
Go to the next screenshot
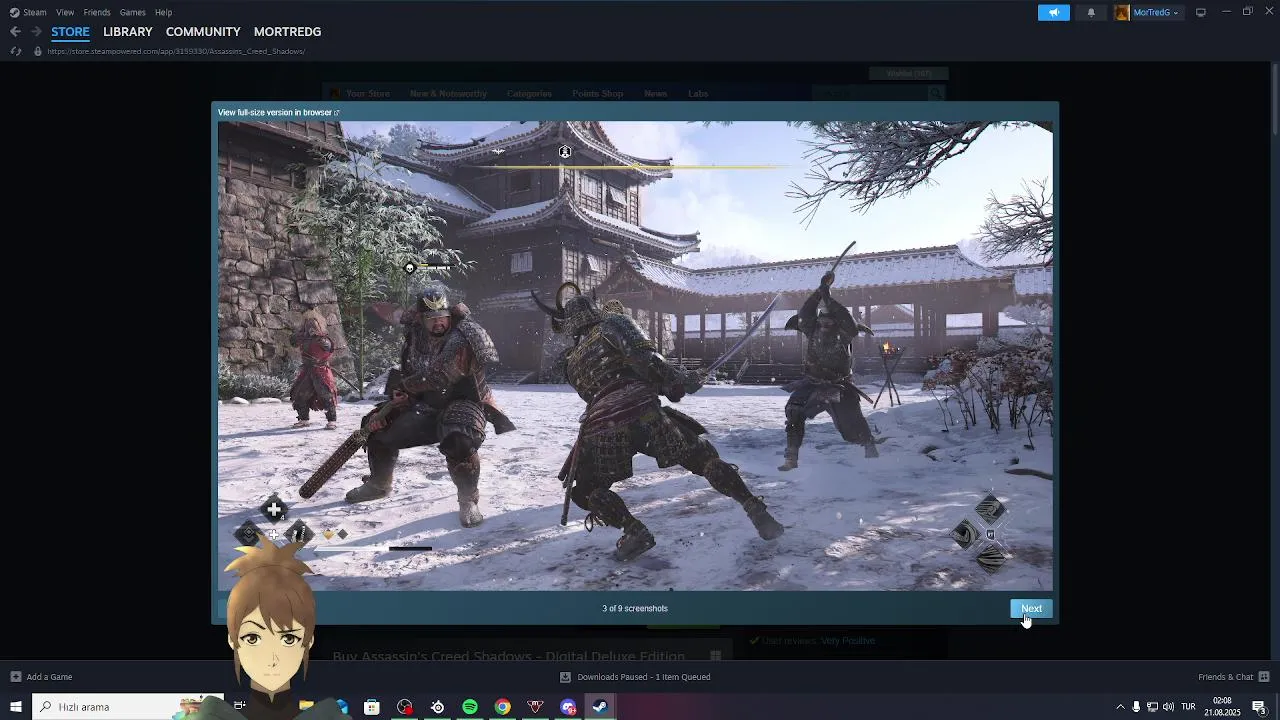[1031, 608]
